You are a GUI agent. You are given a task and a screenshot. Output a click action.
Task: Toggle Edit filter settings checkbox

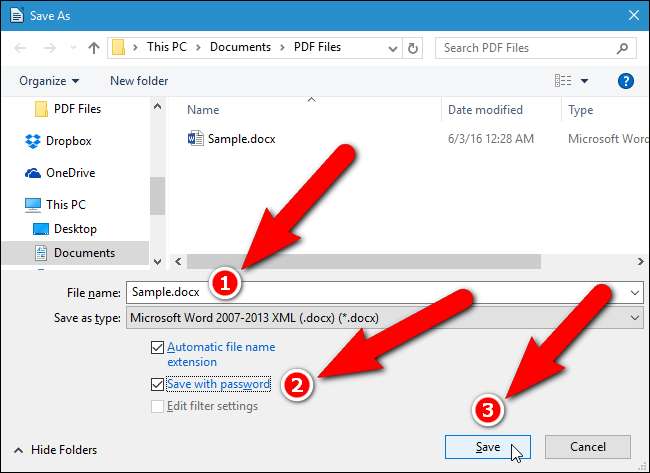pyautogui.click(x=157, y=406)
